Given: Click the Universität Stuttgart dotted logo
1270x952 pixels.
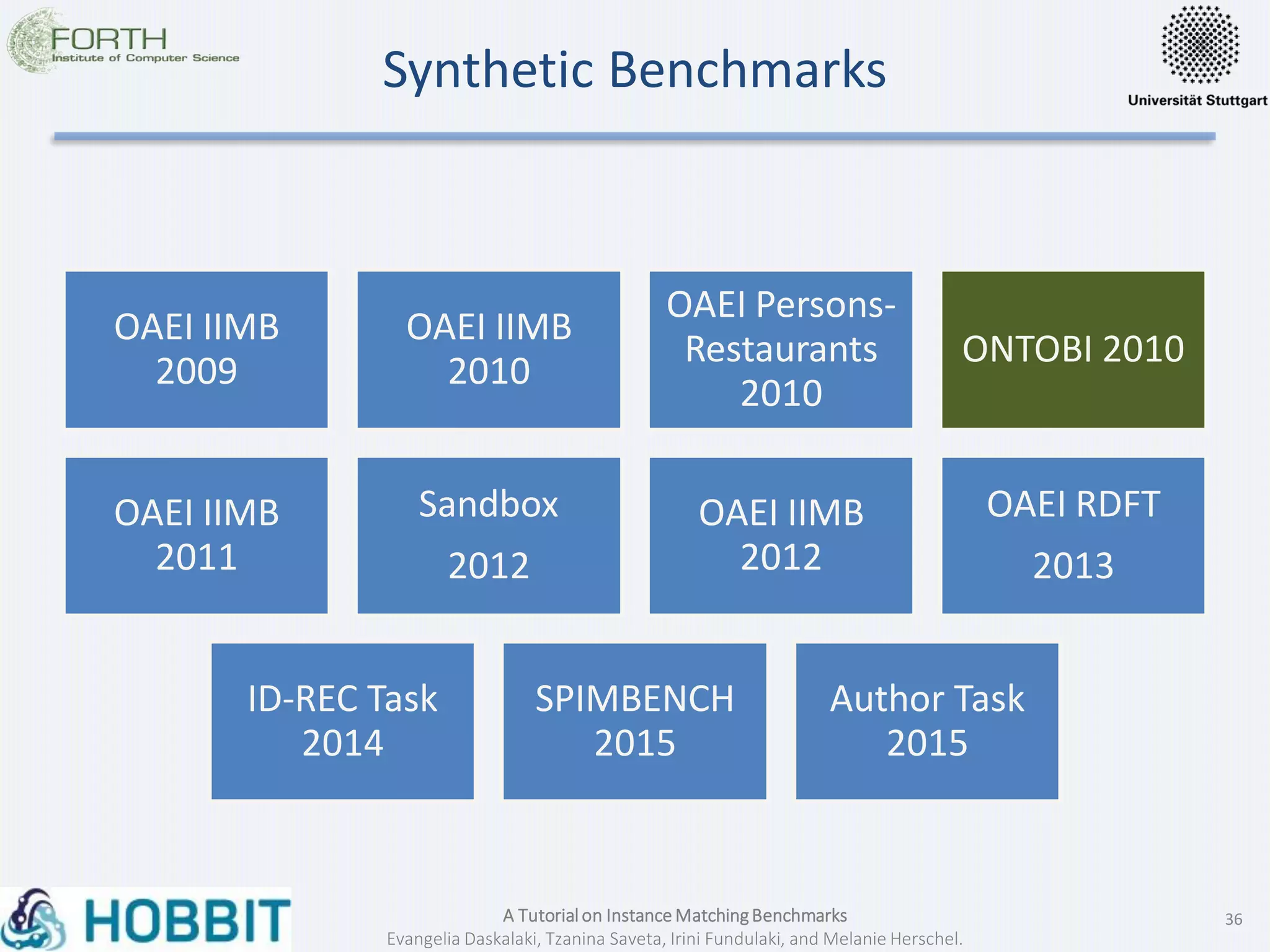Looking at the screenshot, I should tap(1199, 44).
